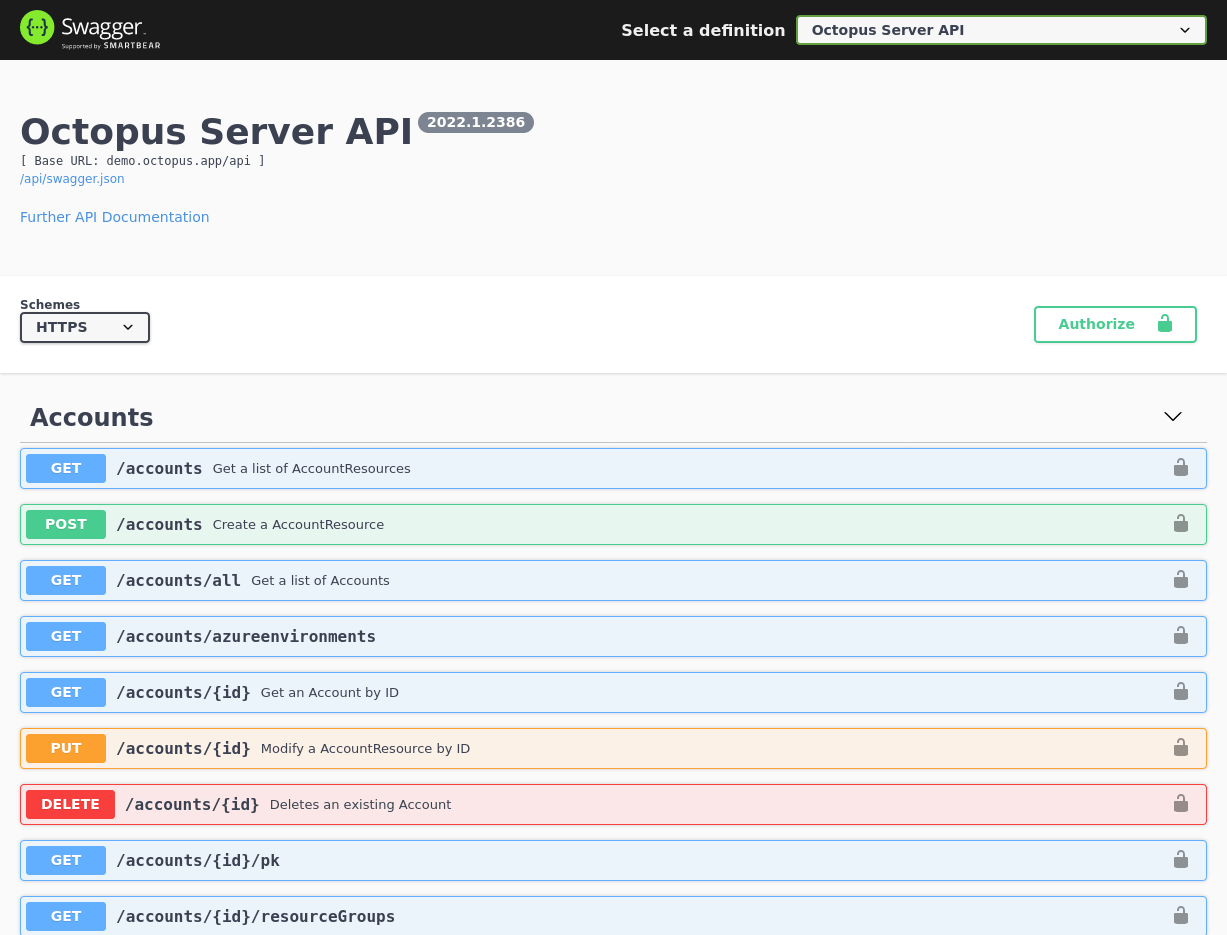
Task: Click the lock icon on GET /accounts
Action: pyautogui.click(x=1181, y=467)
